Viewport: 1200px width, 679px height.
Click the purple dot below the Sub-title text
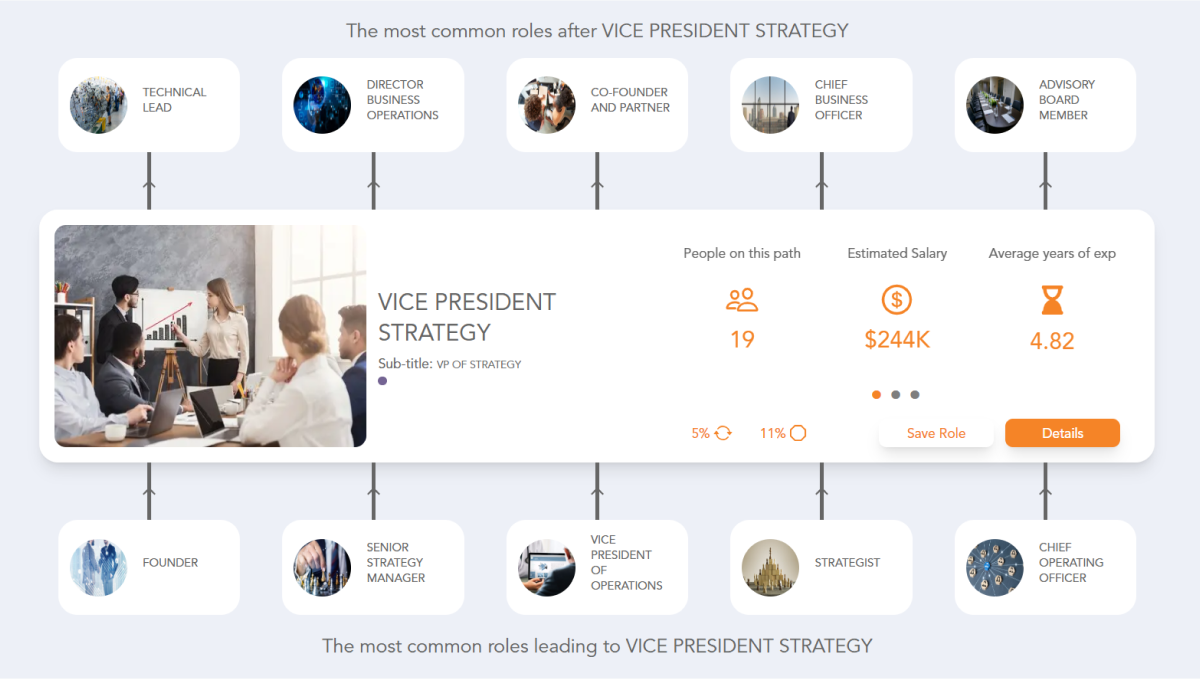(x=382, y=381)
